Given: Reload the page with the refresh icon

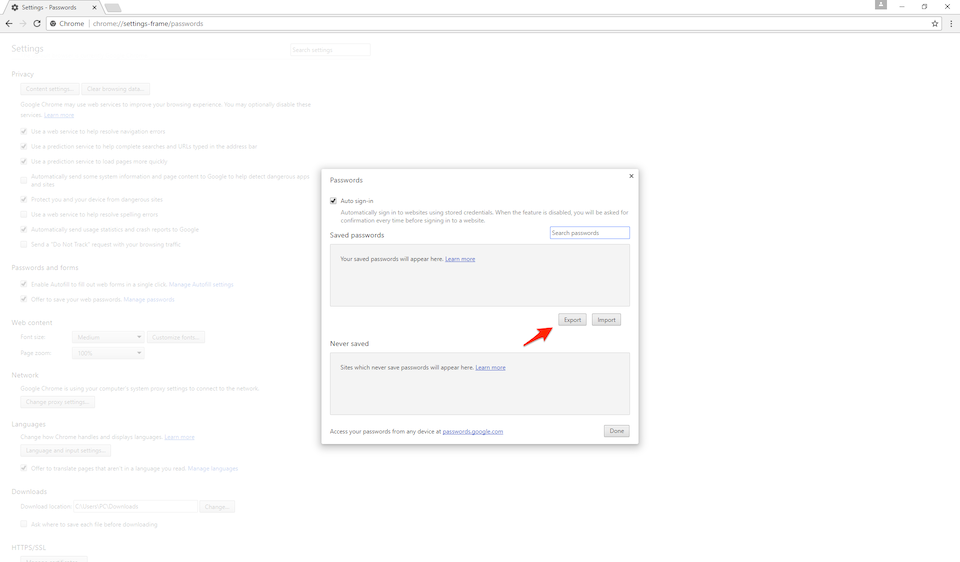Looking at the screenshot, I should tap(37, 23).
